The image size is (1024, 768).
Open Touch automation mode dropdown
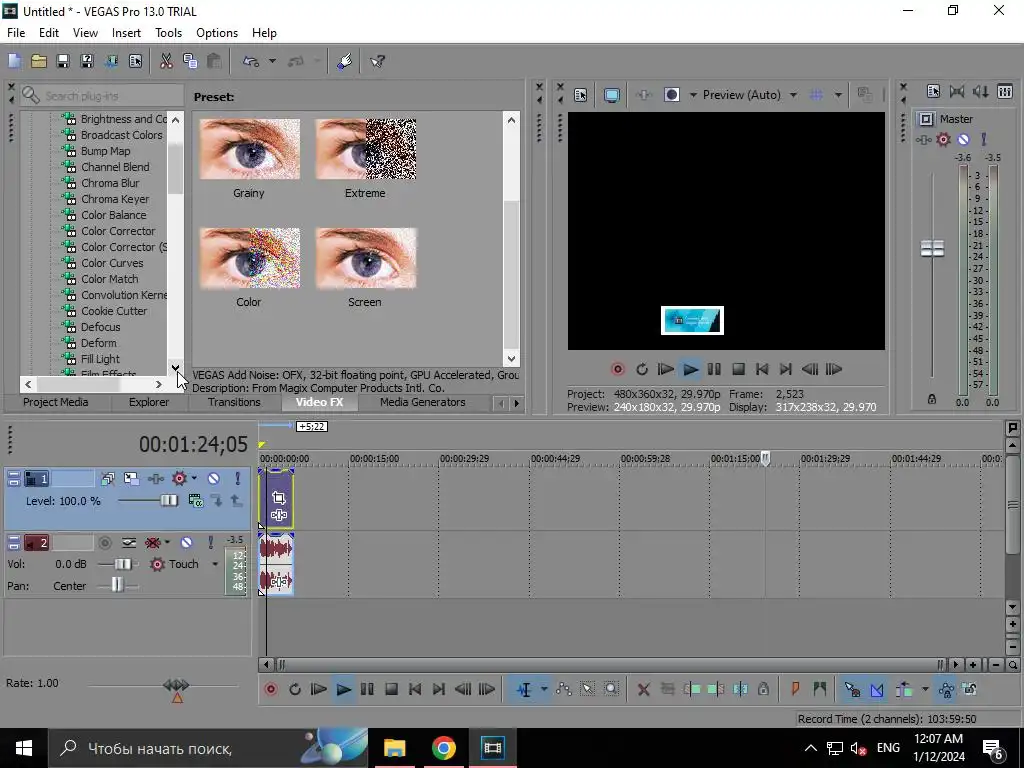(x=215, y=564)
